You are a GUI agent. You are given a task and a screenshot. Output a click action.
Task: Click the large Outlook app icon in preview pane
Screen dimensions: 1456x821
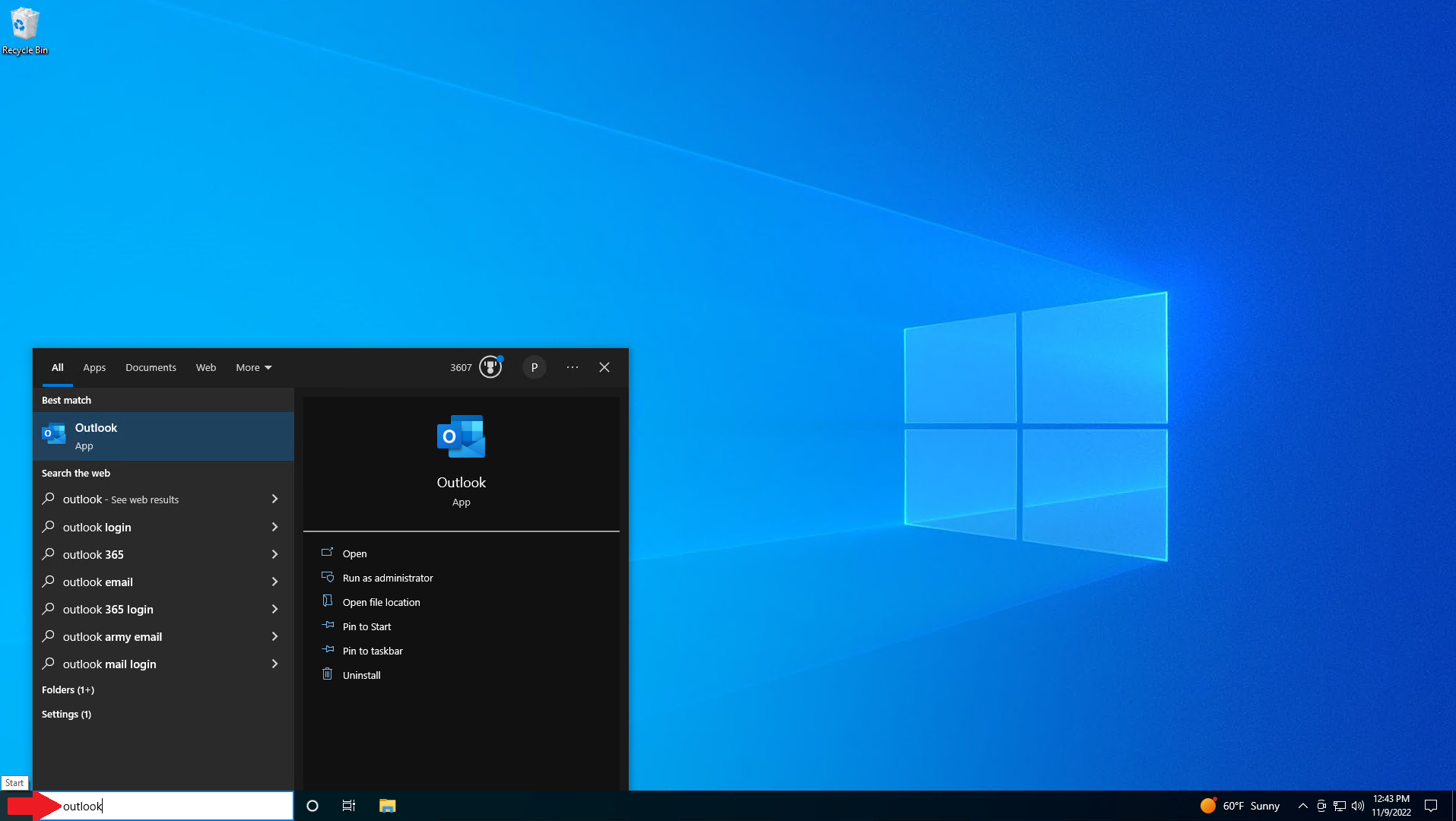click(462, 436)
